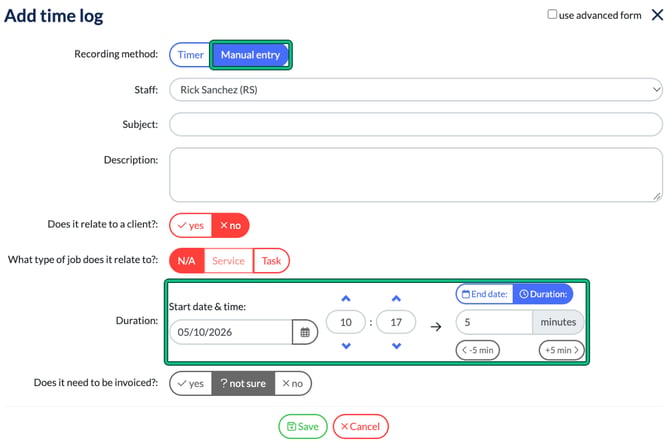Open the calendar date picker icon
The image size is (670, 444).
(x=305, y=332)
